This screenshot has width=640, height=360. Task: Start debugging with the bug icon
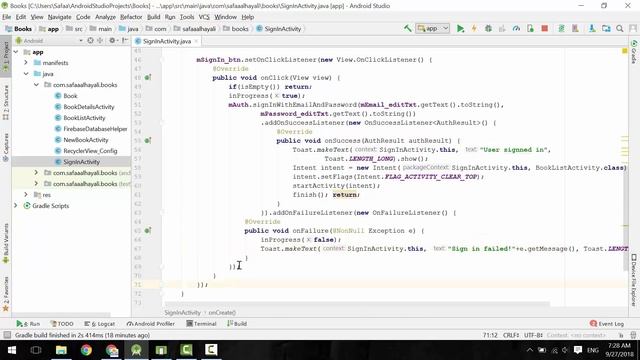pos(488,29)
